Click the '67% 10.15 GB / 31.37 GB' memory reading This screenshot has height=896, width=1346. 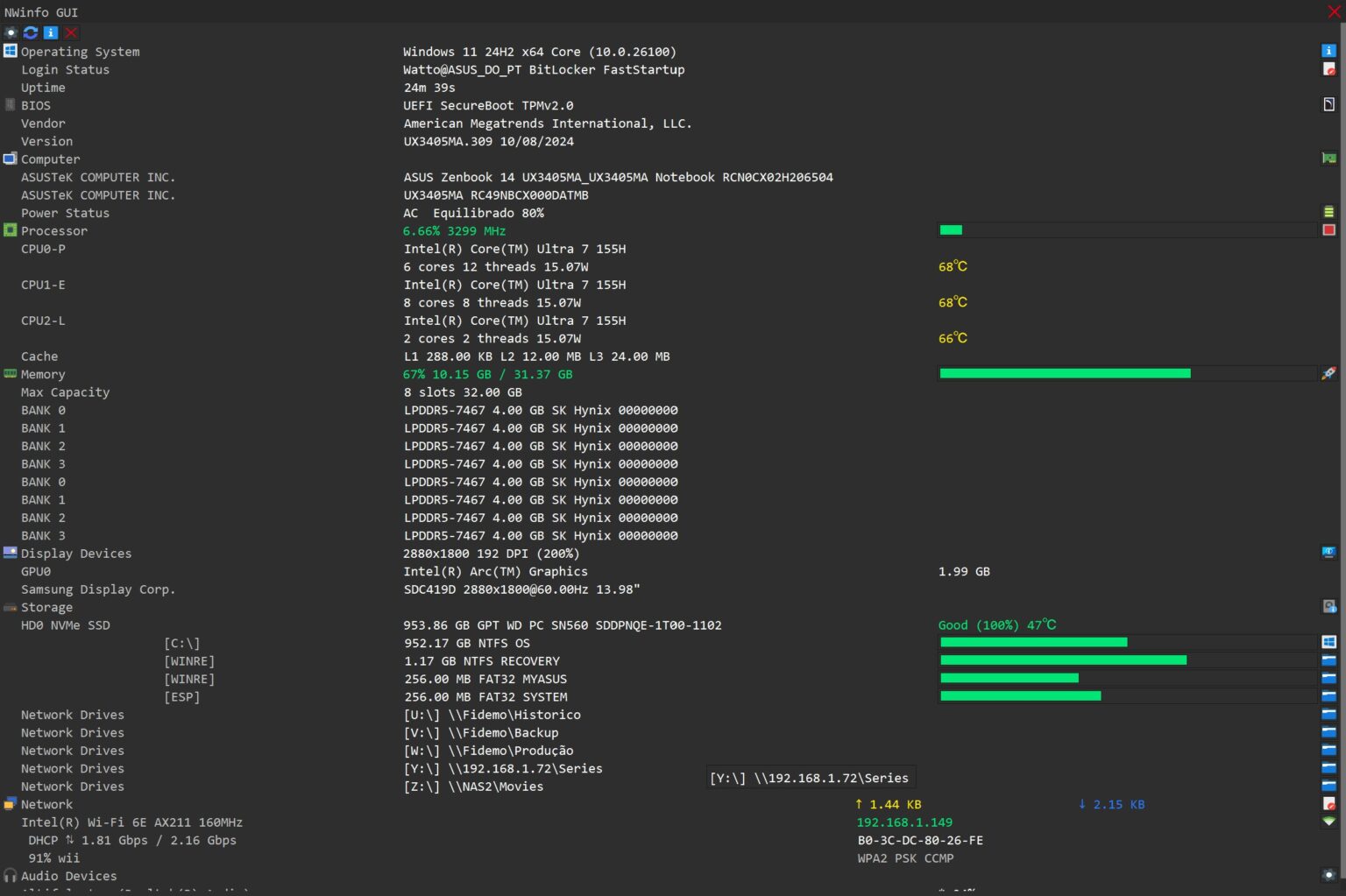[x=487, y=374]
